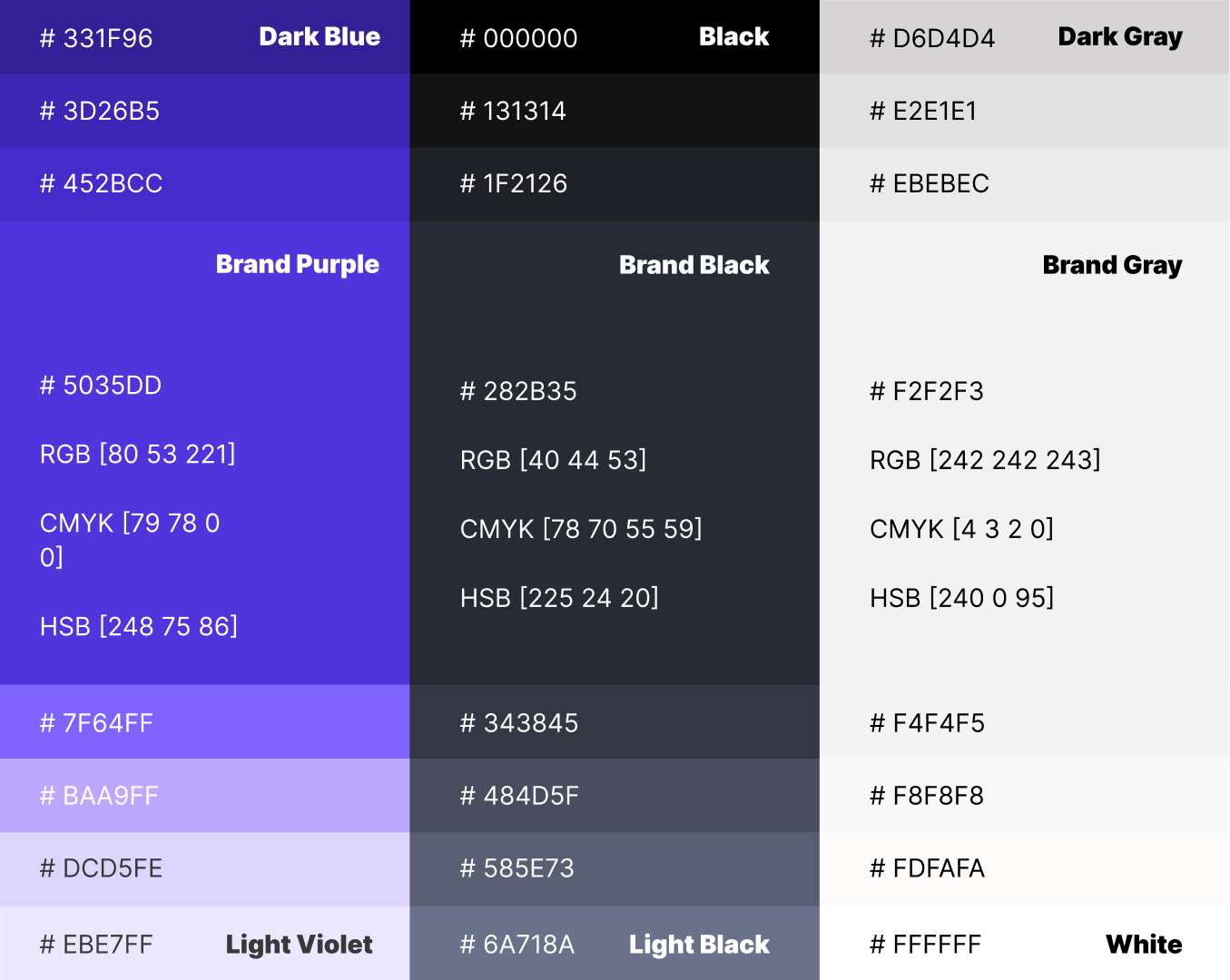This screenshot has height=980, width=1230.
Task: Click the #484D5F swatch
Action: (x=615, y=795)
